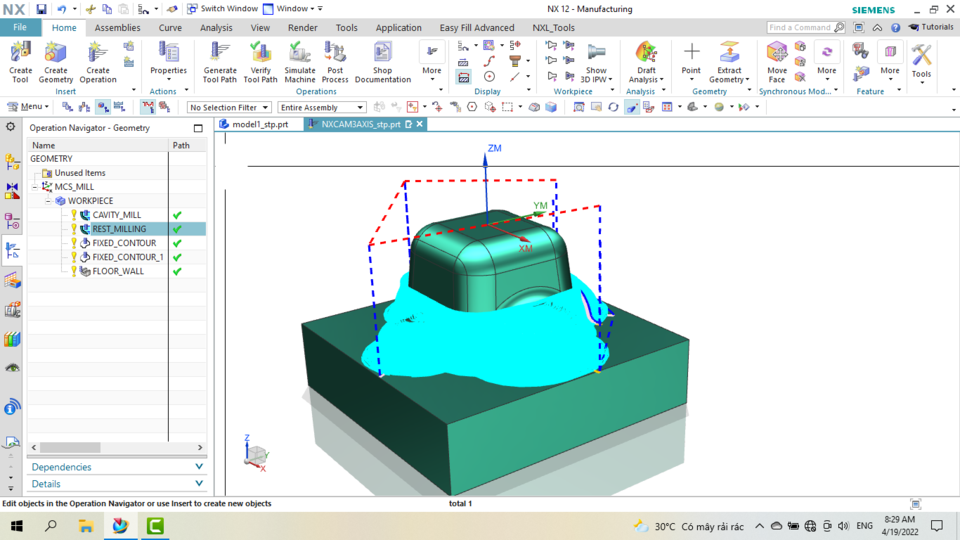Click the navigator horizontal scrollbar right arrow

[200, 448]
